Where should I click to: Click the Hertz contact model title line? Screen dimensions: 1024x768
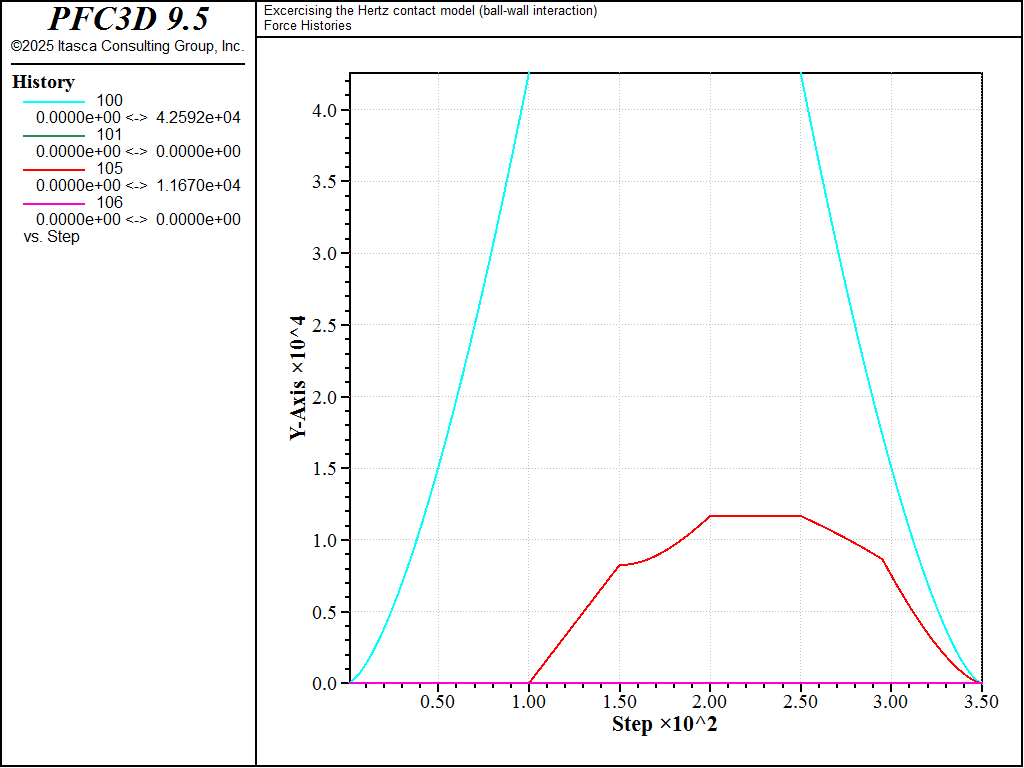(x=430, y=10)
